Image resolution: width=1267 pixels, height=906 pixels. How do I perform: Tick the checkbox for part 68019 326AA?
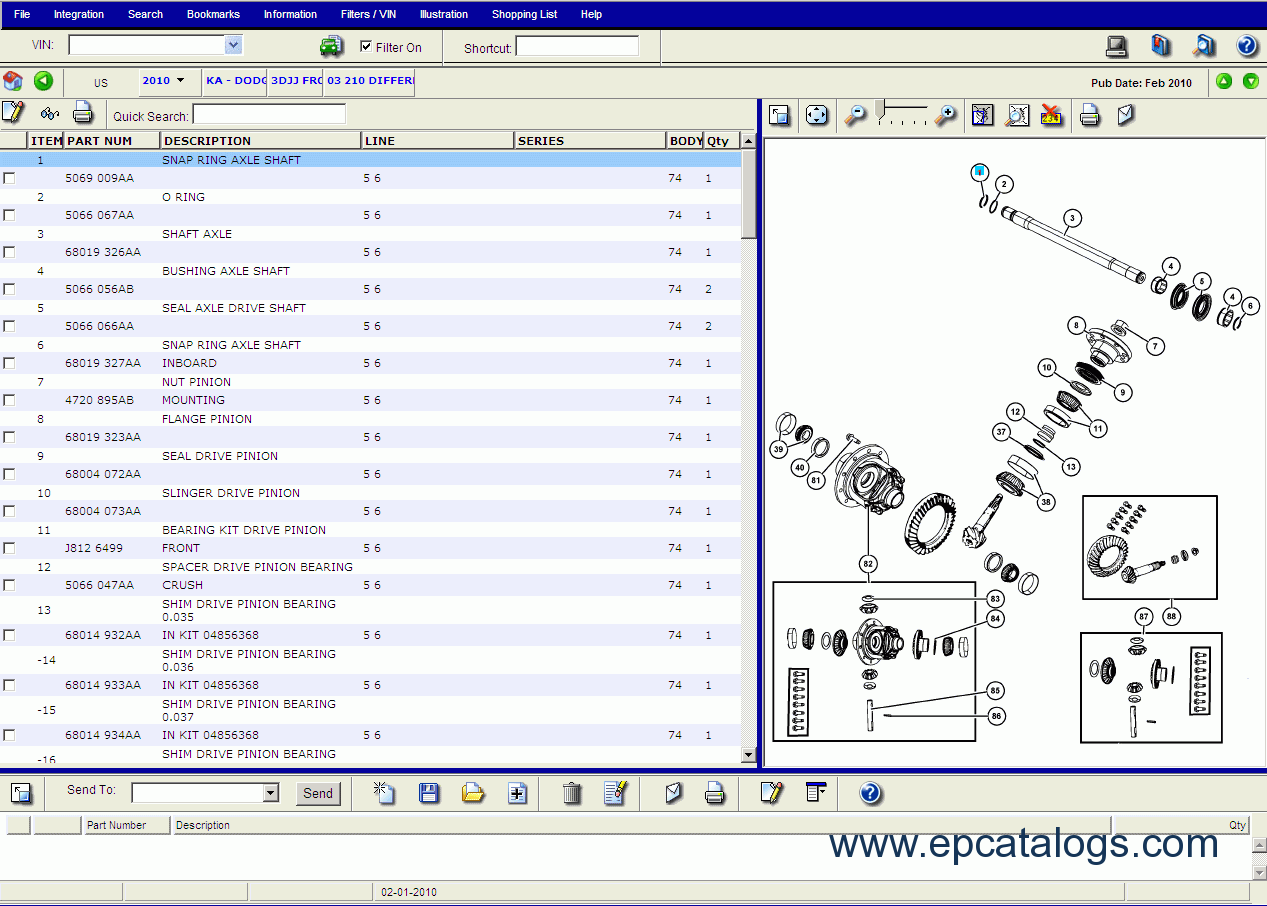click(x=9, y=252)
